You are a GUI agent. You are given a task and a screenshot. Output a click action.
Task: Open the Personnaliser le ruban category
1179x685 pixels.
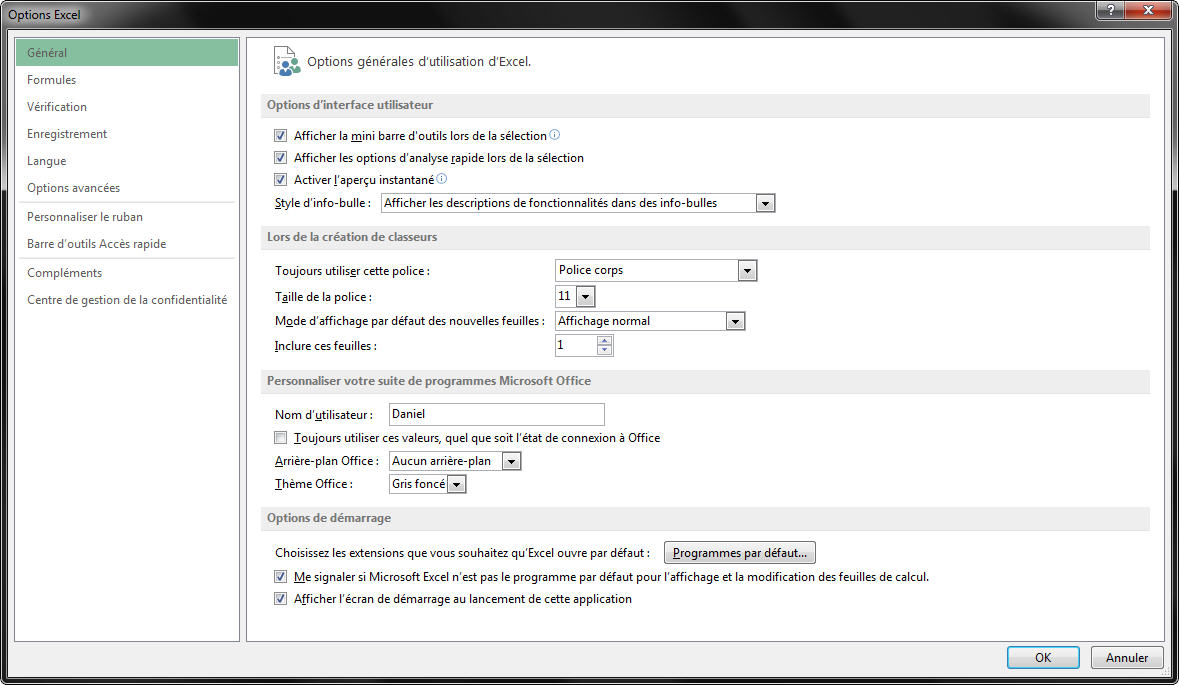[127, 217]
